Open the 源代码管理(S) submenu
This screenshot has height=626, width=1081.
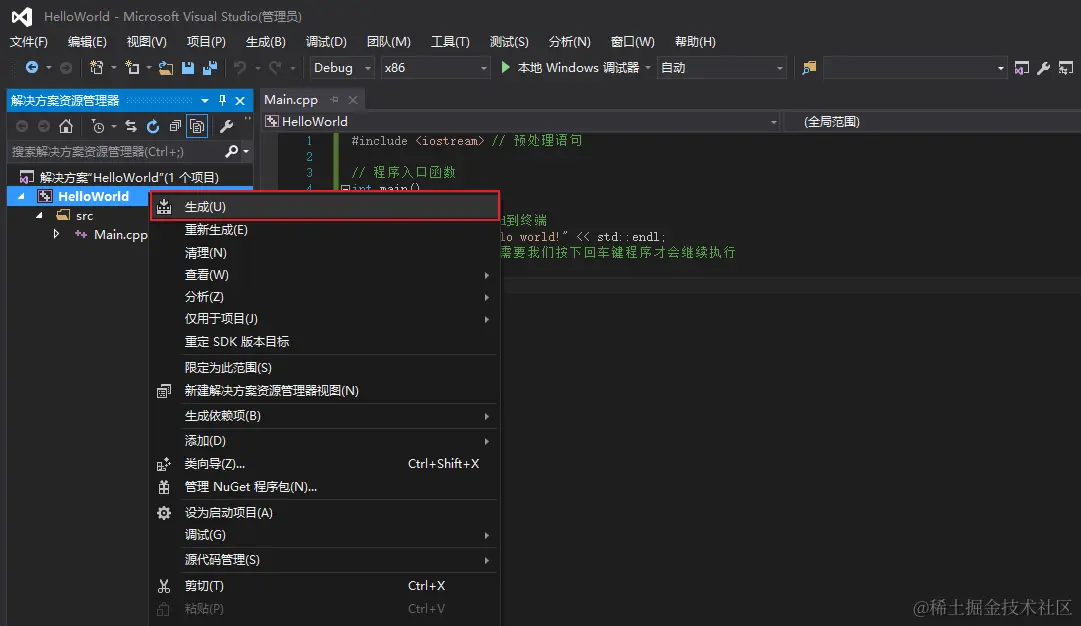tap(325, 560)
